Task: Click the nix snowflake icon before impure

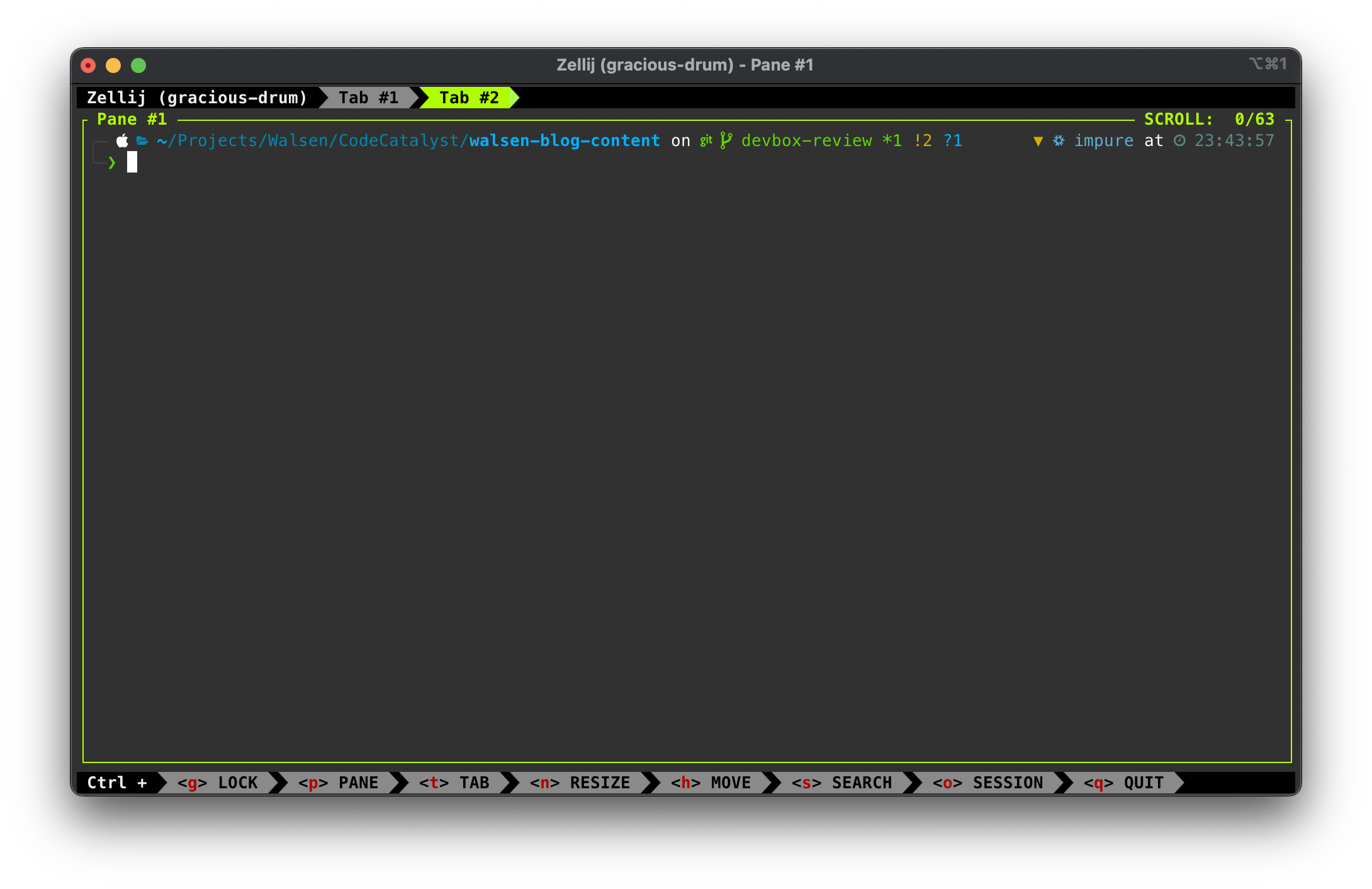Action: pos(1059,140)
